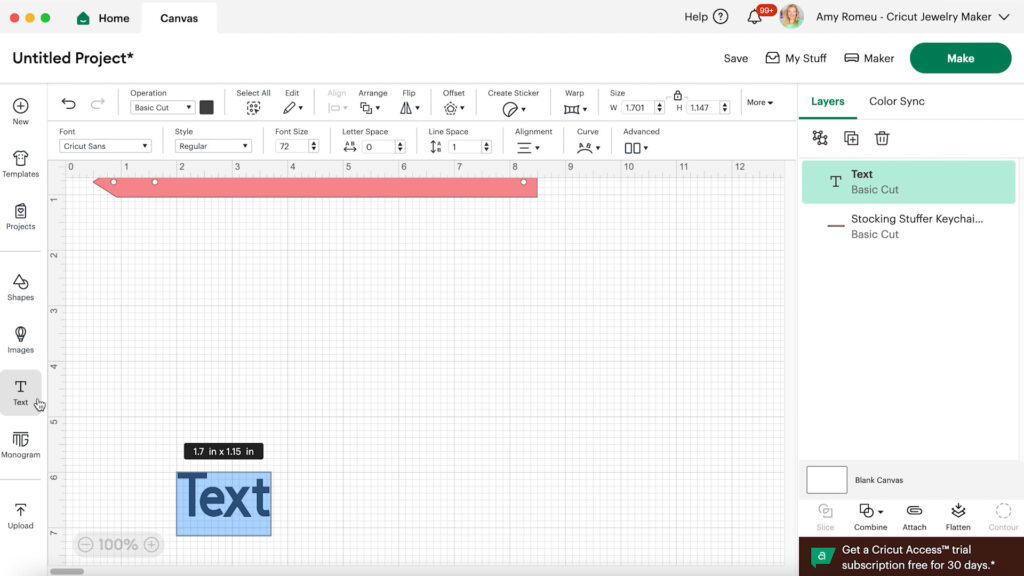The height and width of the screenshot is (576, 1024).
Task: Open the Combine menu
Action: point(871,517)
